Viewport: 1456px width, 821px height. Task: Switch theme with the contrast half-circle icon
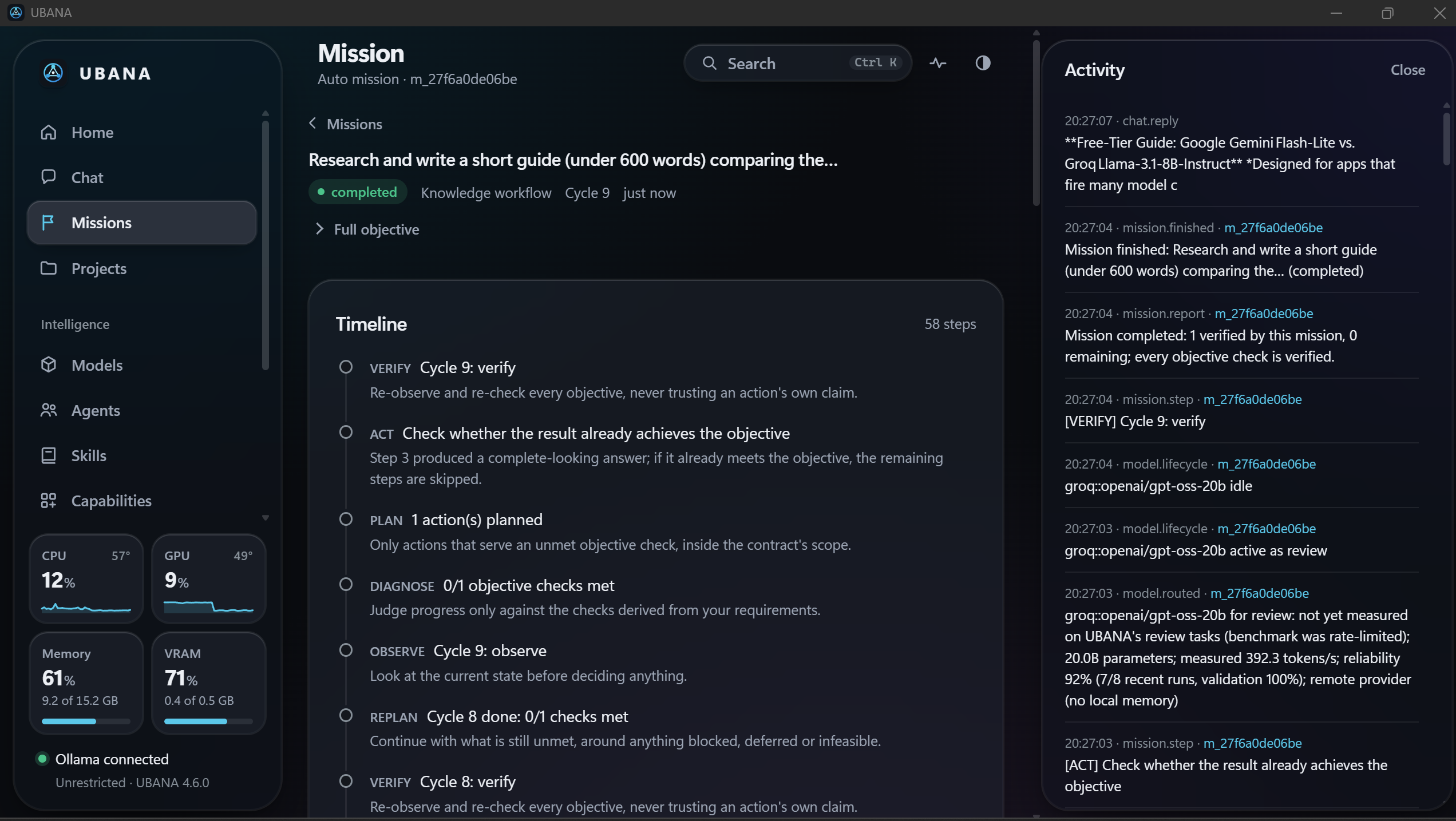(x=983, y=63)
